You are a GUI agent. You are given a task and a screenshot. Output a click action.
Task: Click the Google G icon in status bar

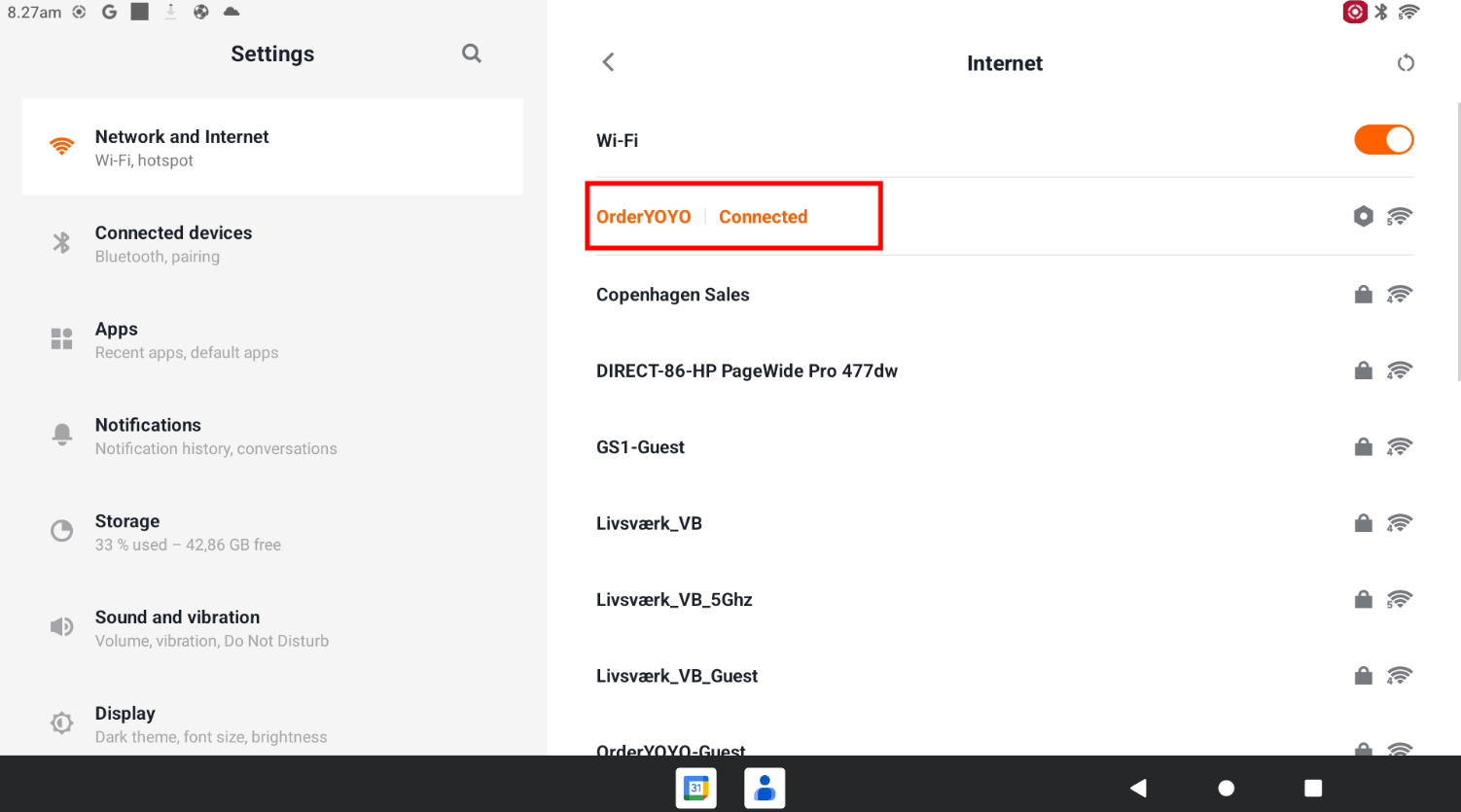[x=109, y=12]
